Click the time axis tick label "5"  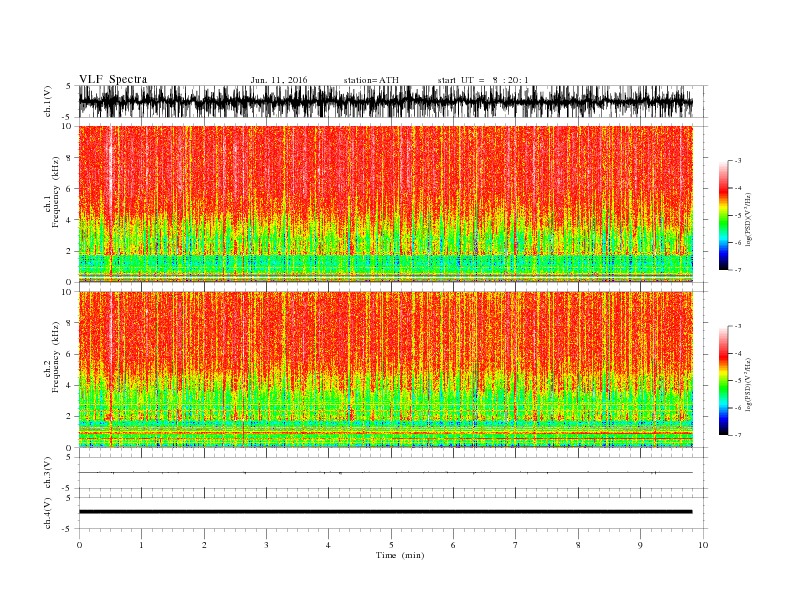391,545
